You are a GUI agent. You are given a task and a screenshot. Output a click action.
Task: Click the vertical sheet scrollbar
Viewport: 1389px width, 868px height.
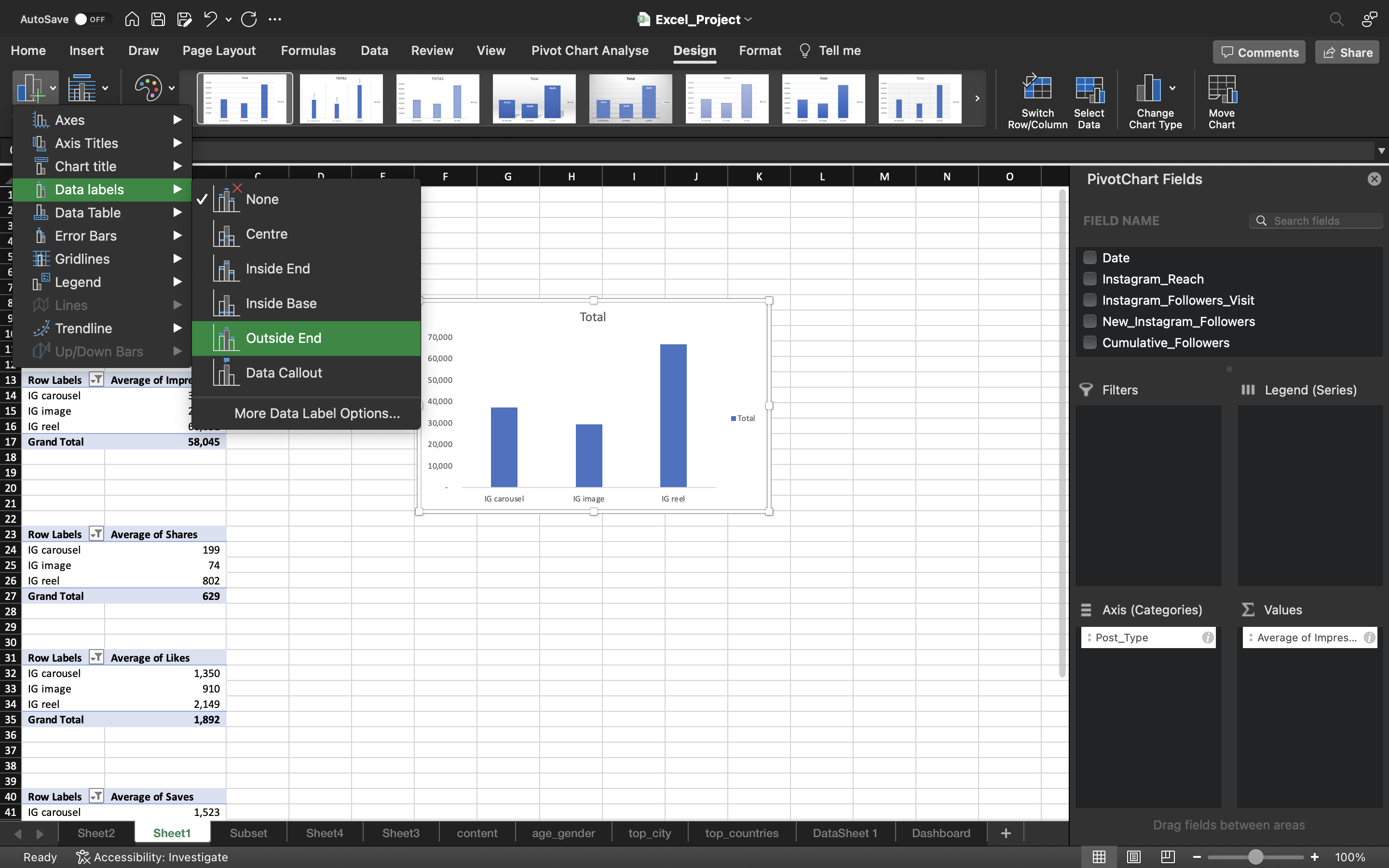pos(1062,434)
